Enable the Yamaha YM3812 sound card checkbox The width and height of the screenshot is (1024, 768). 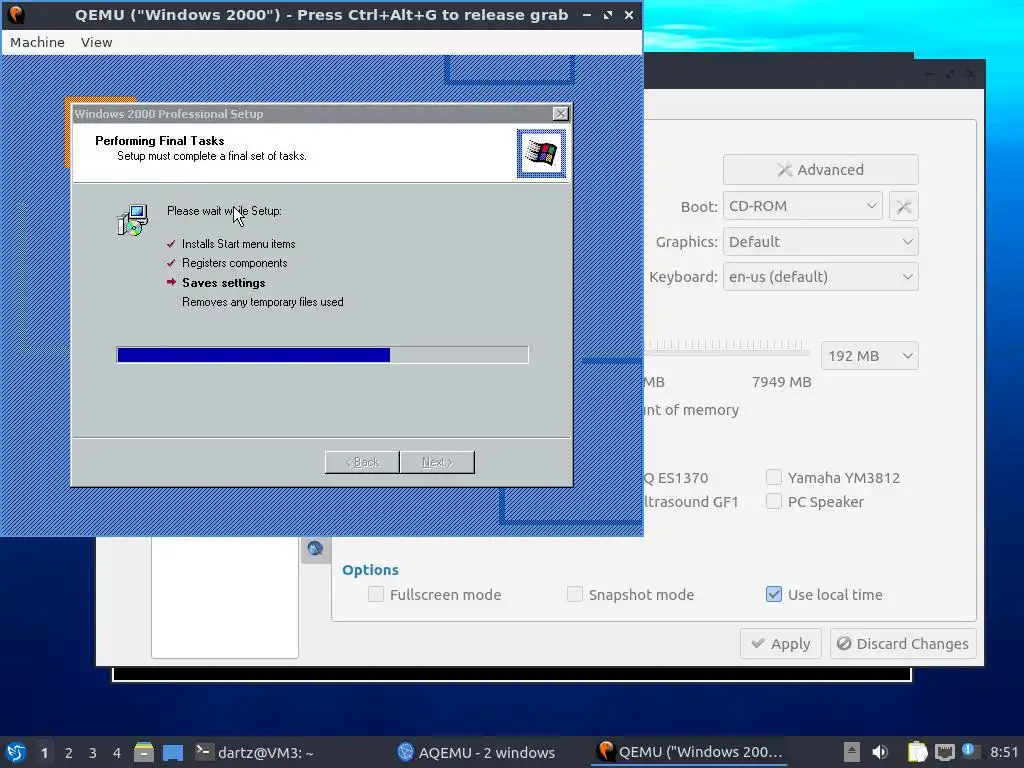coord(774,477)
